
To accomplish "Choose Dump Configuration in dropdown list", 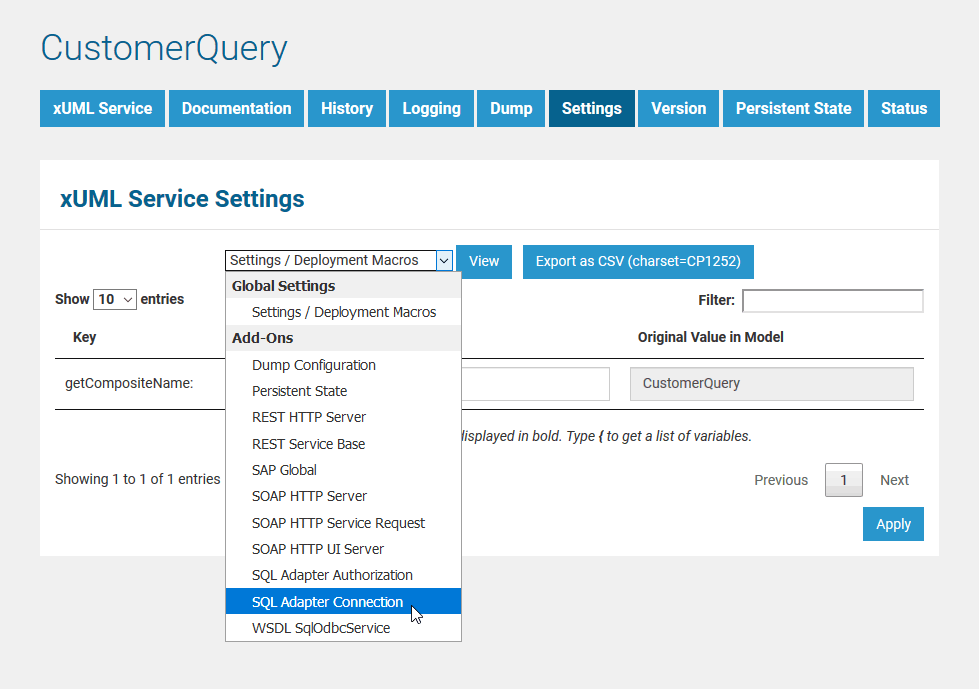I will tap(313, 365).
